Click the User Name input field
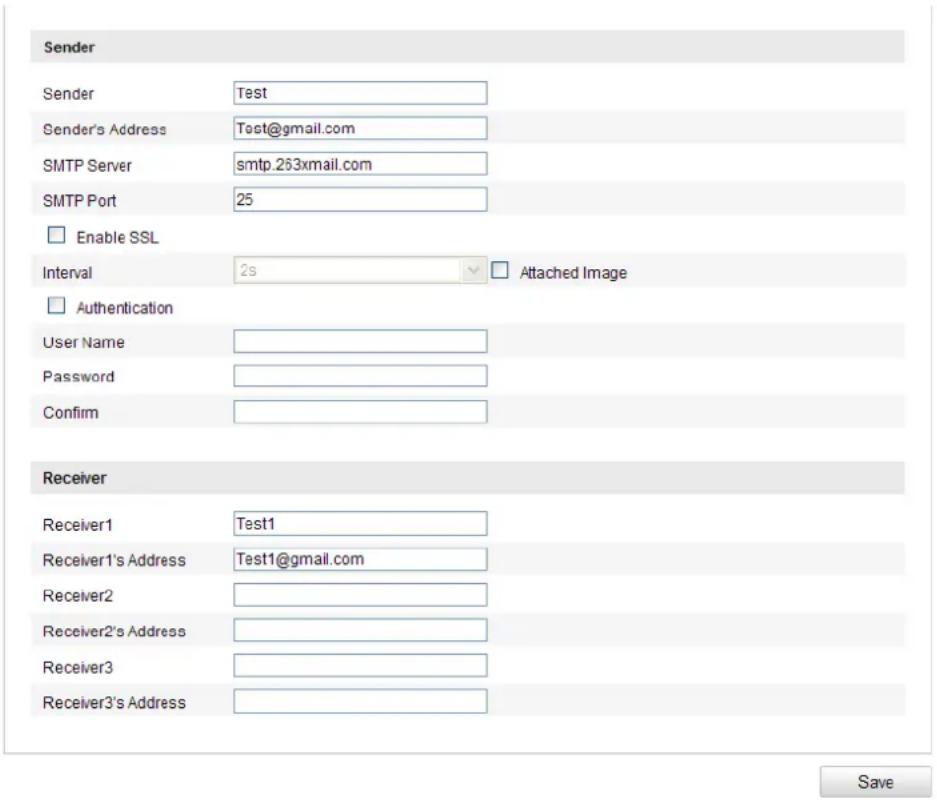 (360, 341)
